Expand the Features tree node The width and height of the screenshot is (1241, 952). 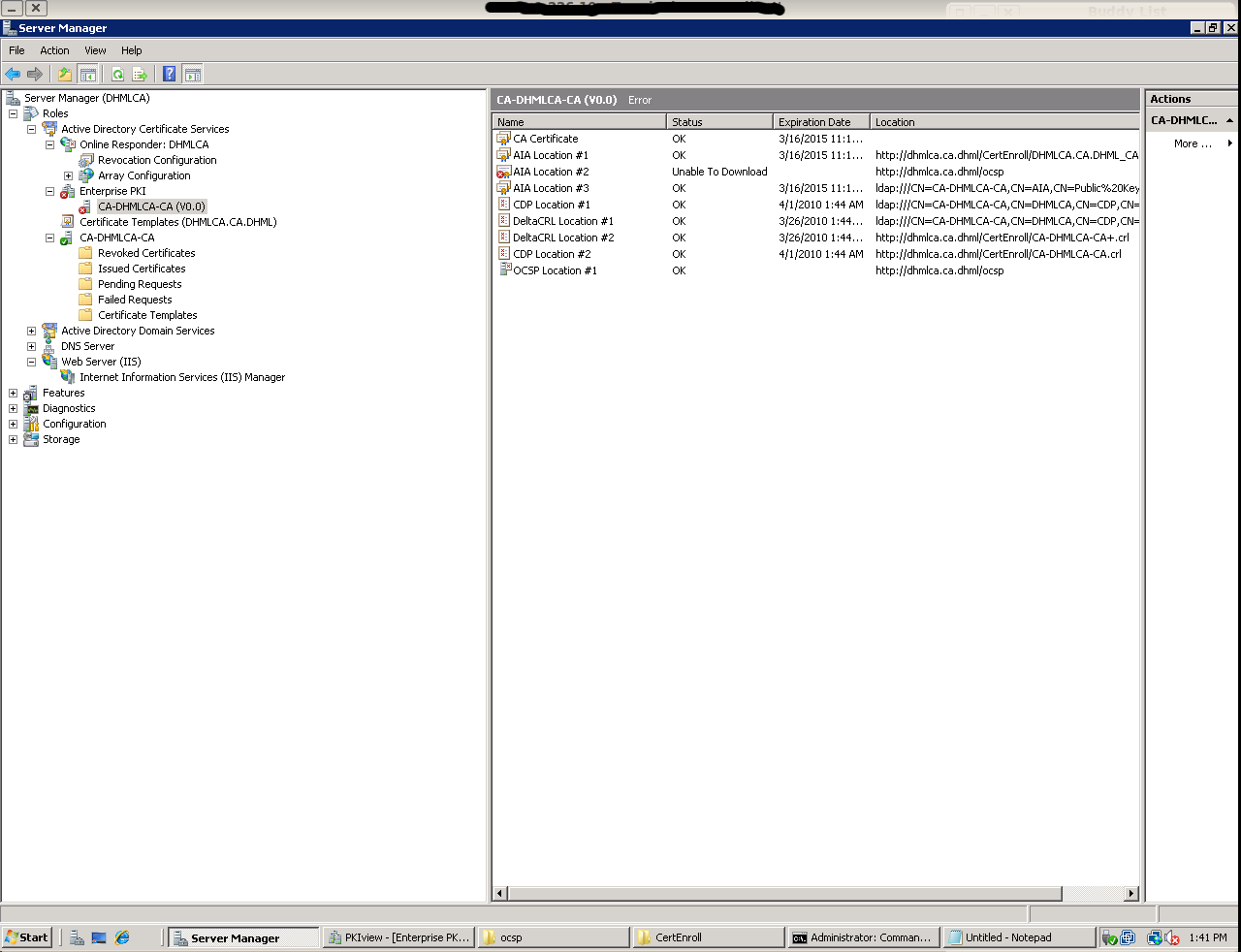13,393
